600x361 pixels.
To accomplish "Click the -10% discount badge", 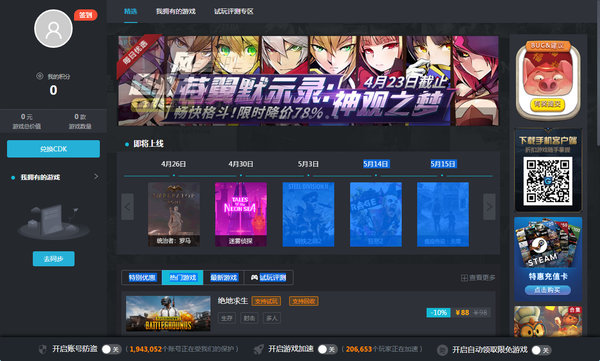I will coord(439,312).
